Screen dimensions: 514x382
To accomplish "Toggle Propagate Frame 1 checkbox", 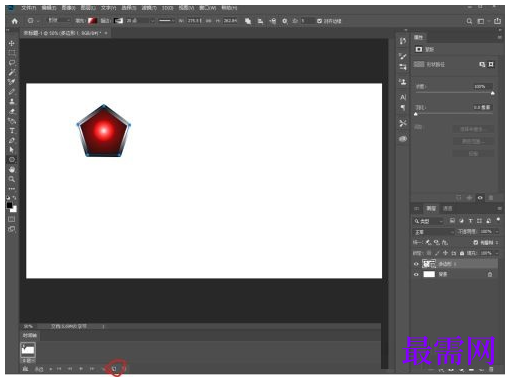I will pyautogui.click(x=476, y=242).
